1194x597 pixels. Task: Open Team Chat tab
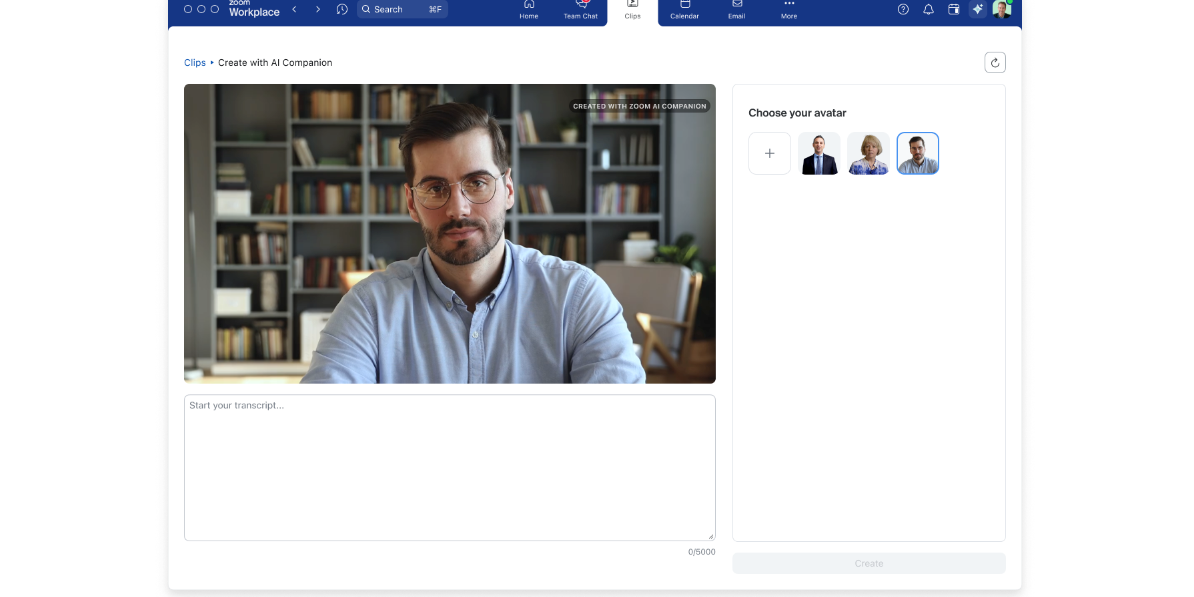580,10
